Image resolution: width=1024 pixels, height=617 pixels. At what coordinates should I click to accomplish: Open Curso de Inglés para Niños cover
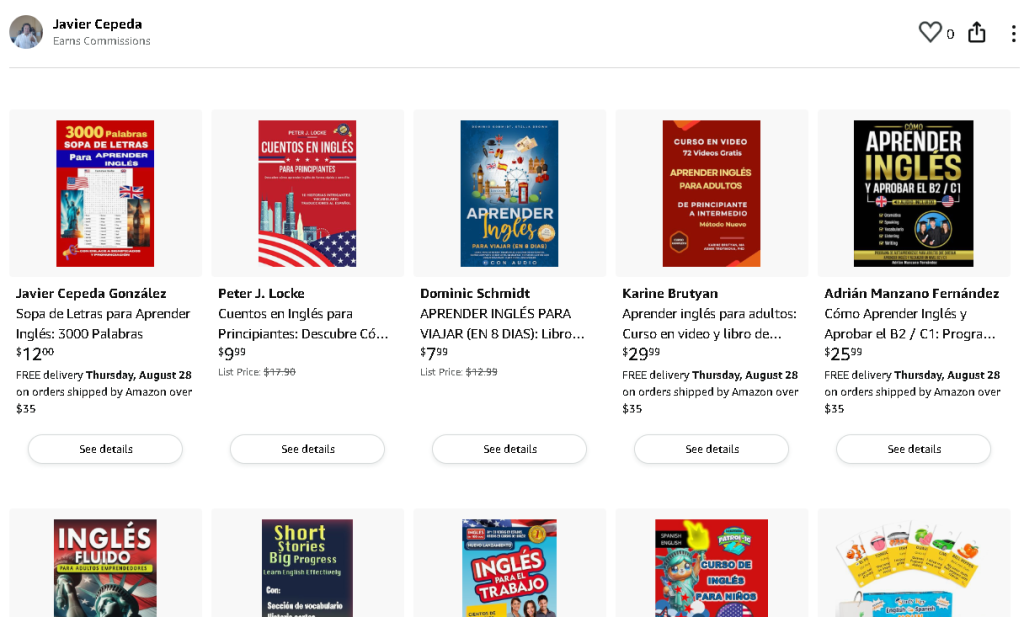click(711, 568)
